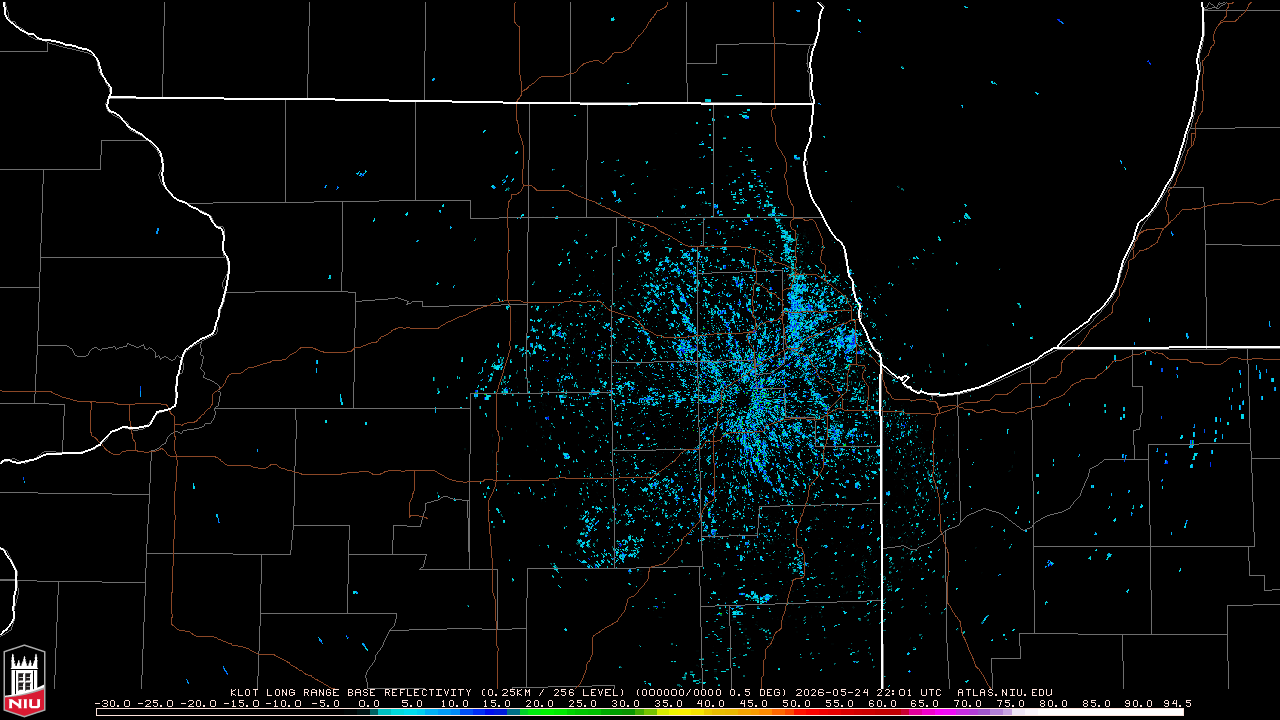
Task: Select the KLOT Long Range Base Reflectivity title
Action: (x=350, y=692)
